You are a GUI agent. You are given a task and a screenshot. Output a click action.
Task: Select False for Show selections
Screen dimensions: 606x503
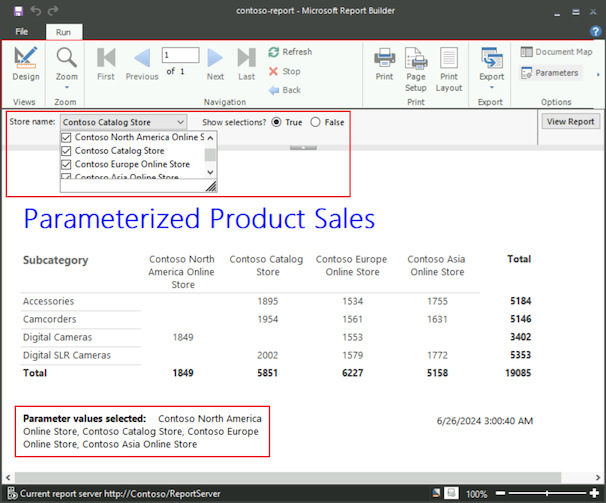tap(316, 121)
